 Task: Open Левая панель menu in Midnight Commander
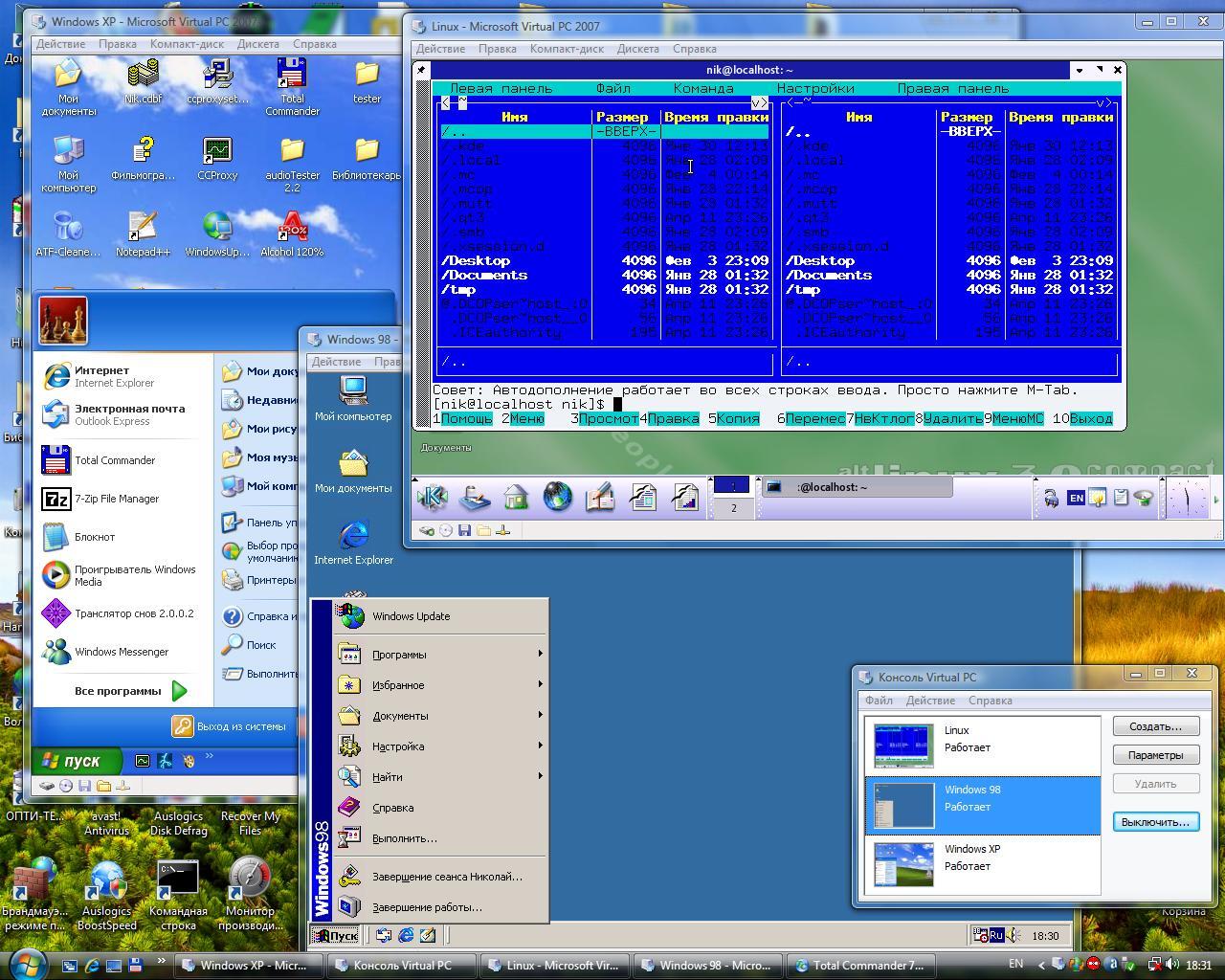pyautogui.click(x=501, y=88)
